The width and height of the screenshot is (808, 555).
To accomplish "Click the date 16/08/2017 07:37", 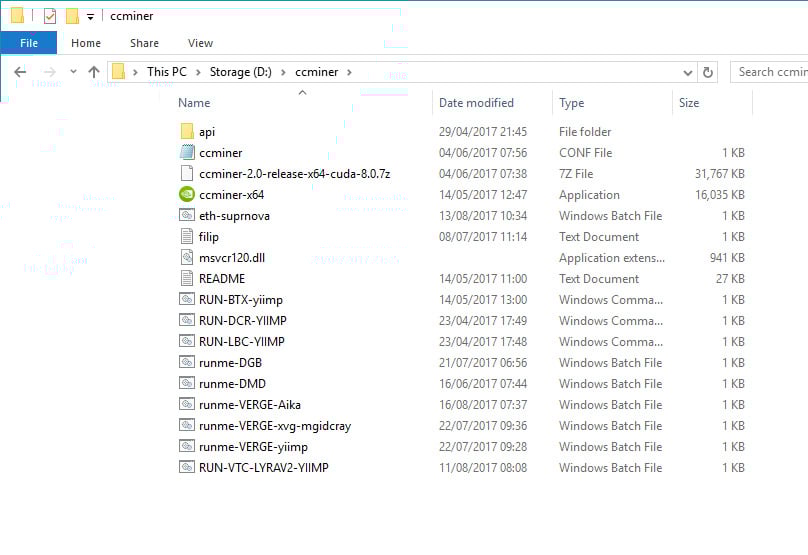I will pyautogui.click(x=483, y=405).
